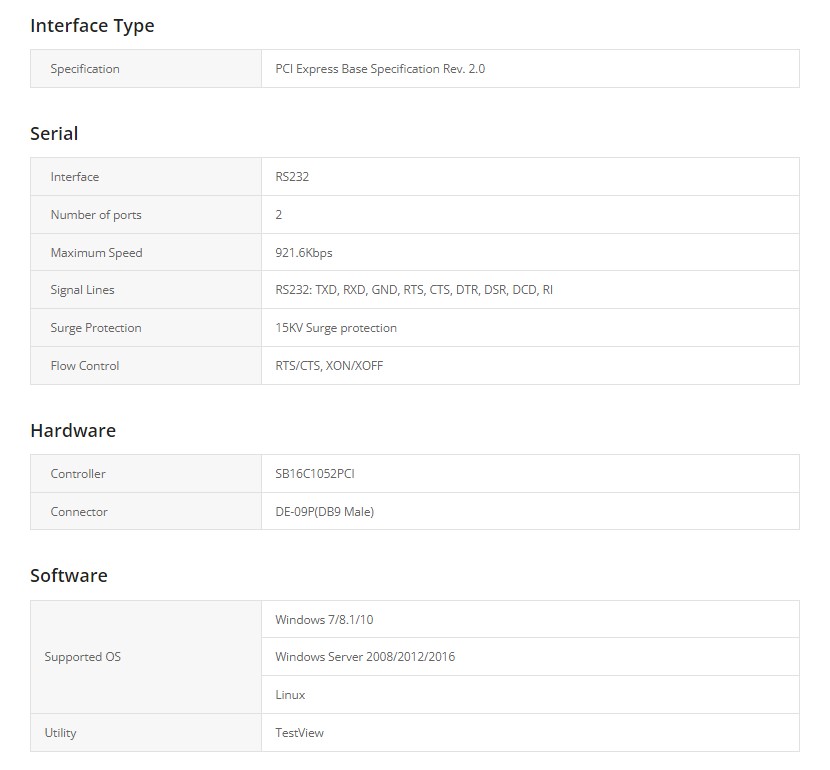Screen dimensions: 830x770
Task: Click the RS232 interface value cell
Action: point(292,177)
